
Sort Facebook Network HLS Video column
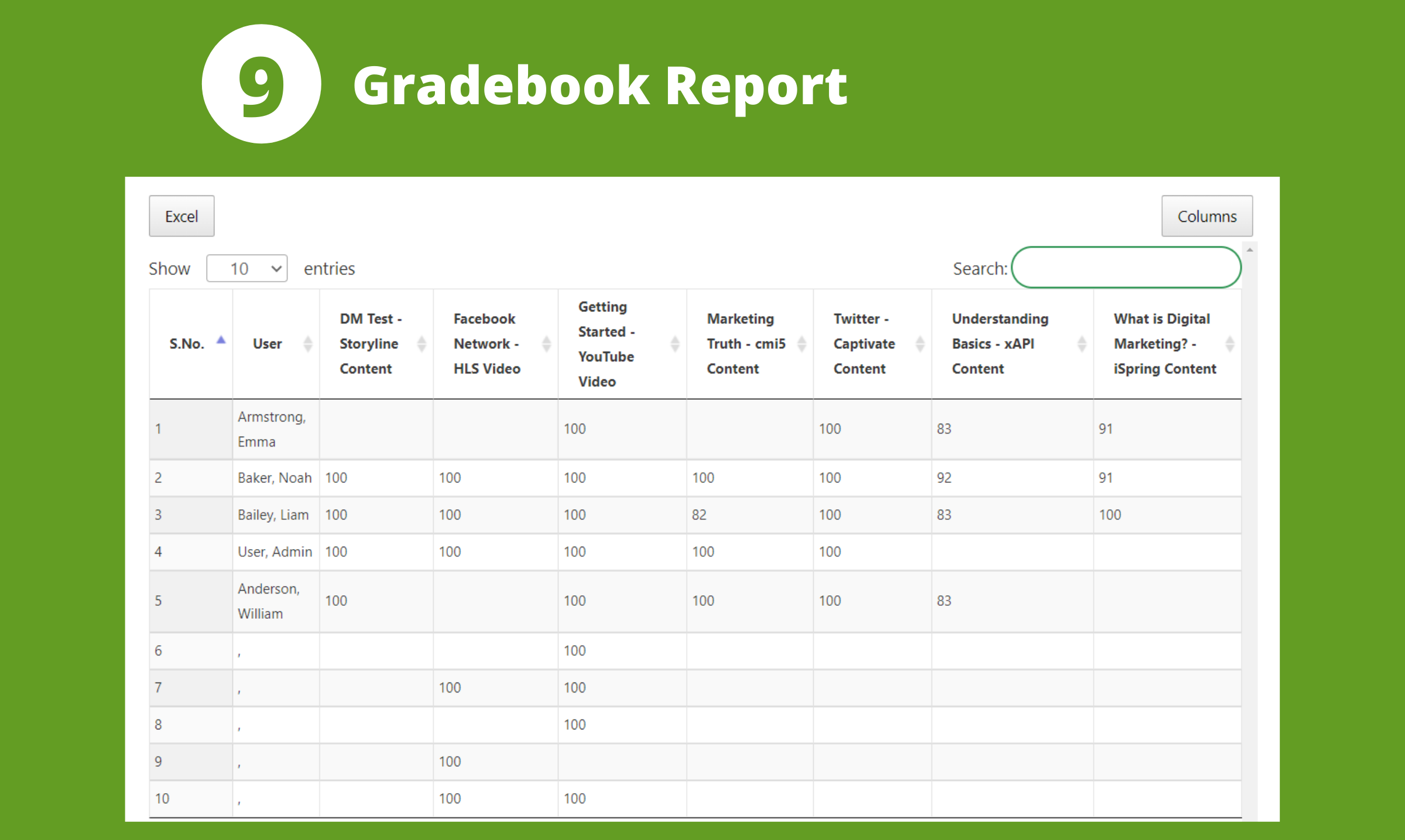[546, 344]
